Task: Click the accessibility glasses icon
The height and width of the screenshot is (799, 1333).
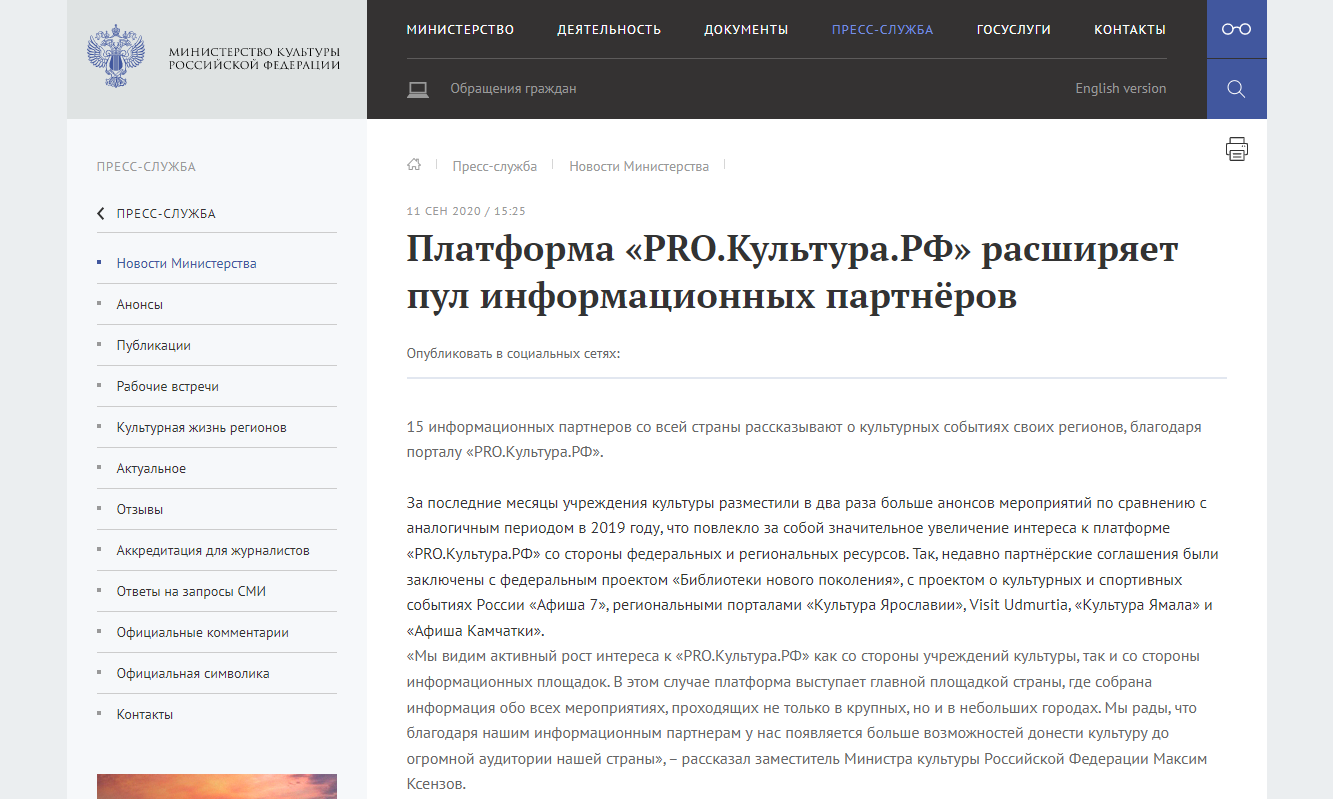Action: tap(1236, 29)
